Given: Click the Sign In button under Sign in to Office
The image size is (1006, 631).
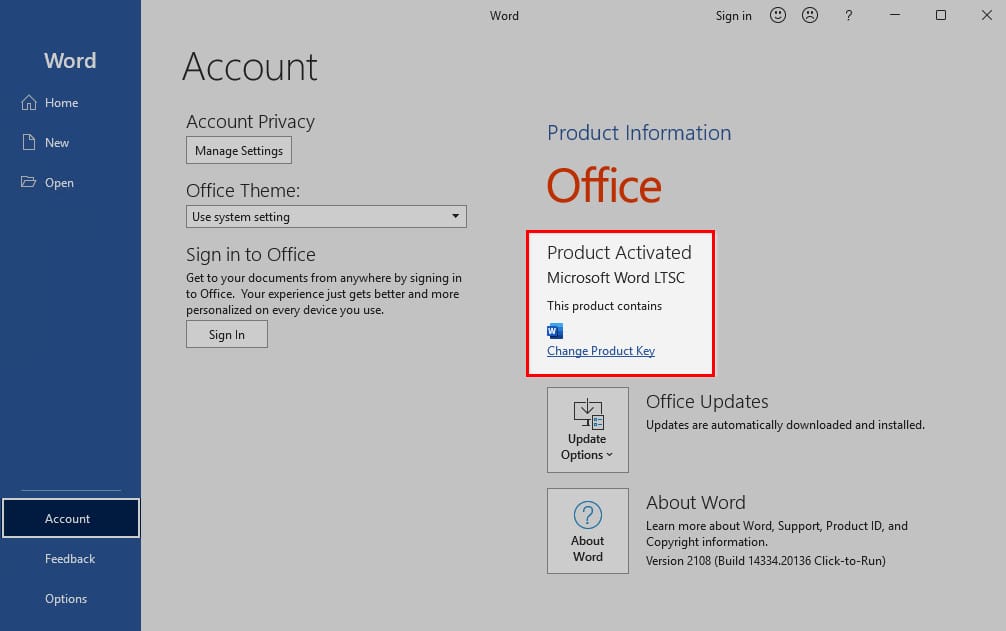Looking at the screenshot, I should [226, 334].
